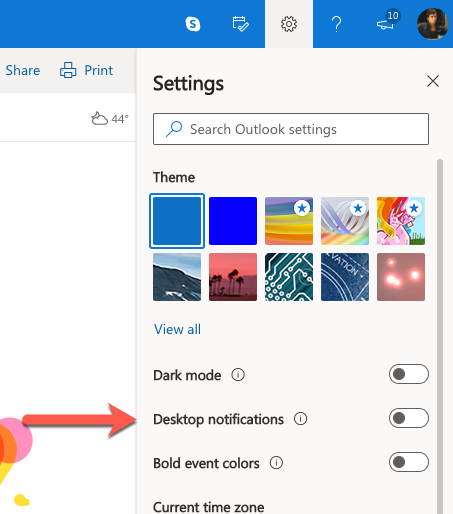Focus the Search Outlook settings field

[291, 129]
